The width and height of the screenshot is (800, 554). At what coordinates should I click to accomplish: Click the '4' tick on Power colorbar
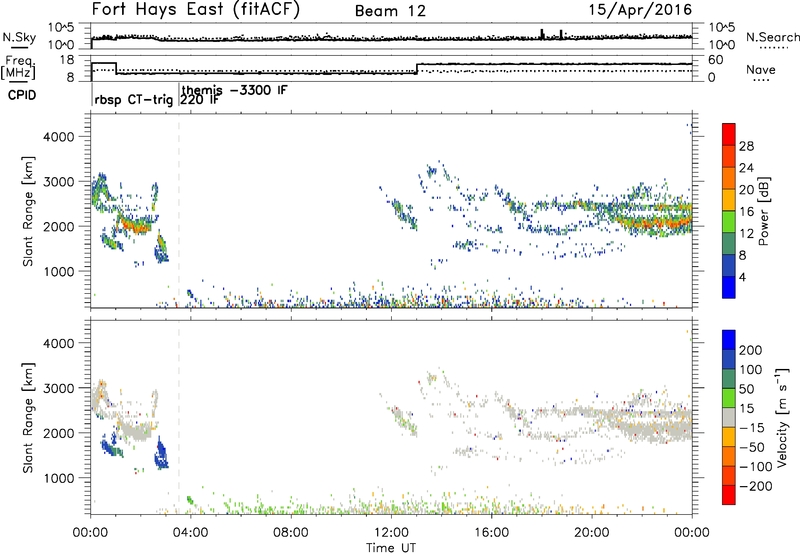pyautogui.click(x=742, y=277)
